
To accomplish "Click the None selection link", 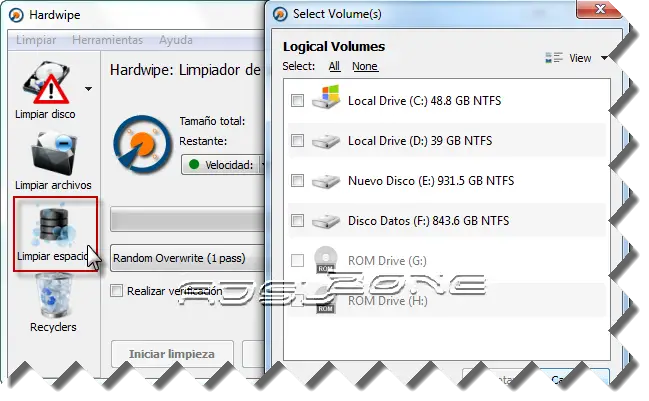I will [x=365, y=66].
